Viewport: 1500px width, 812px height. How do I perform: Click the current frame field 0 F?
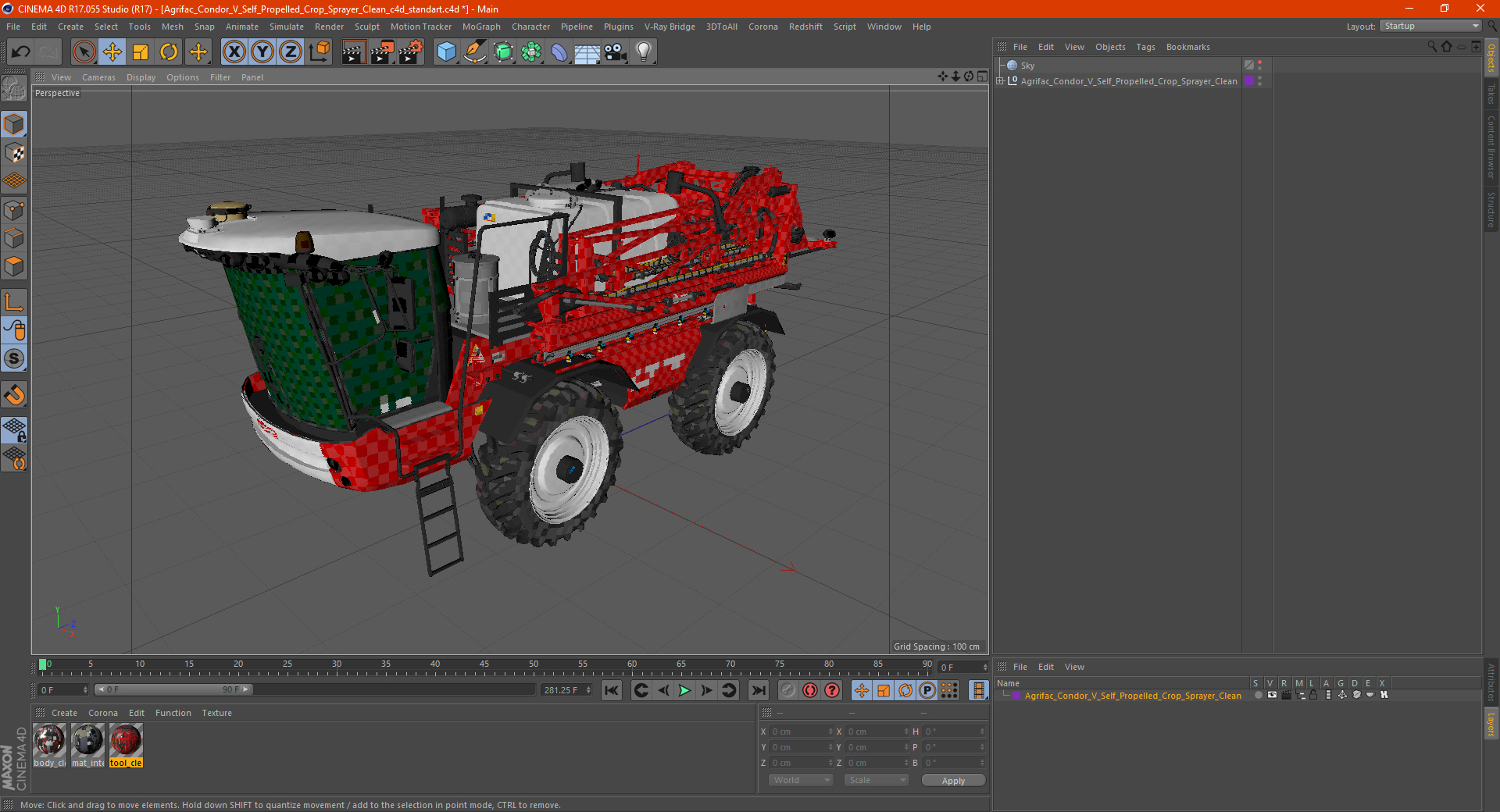point(63,690)
